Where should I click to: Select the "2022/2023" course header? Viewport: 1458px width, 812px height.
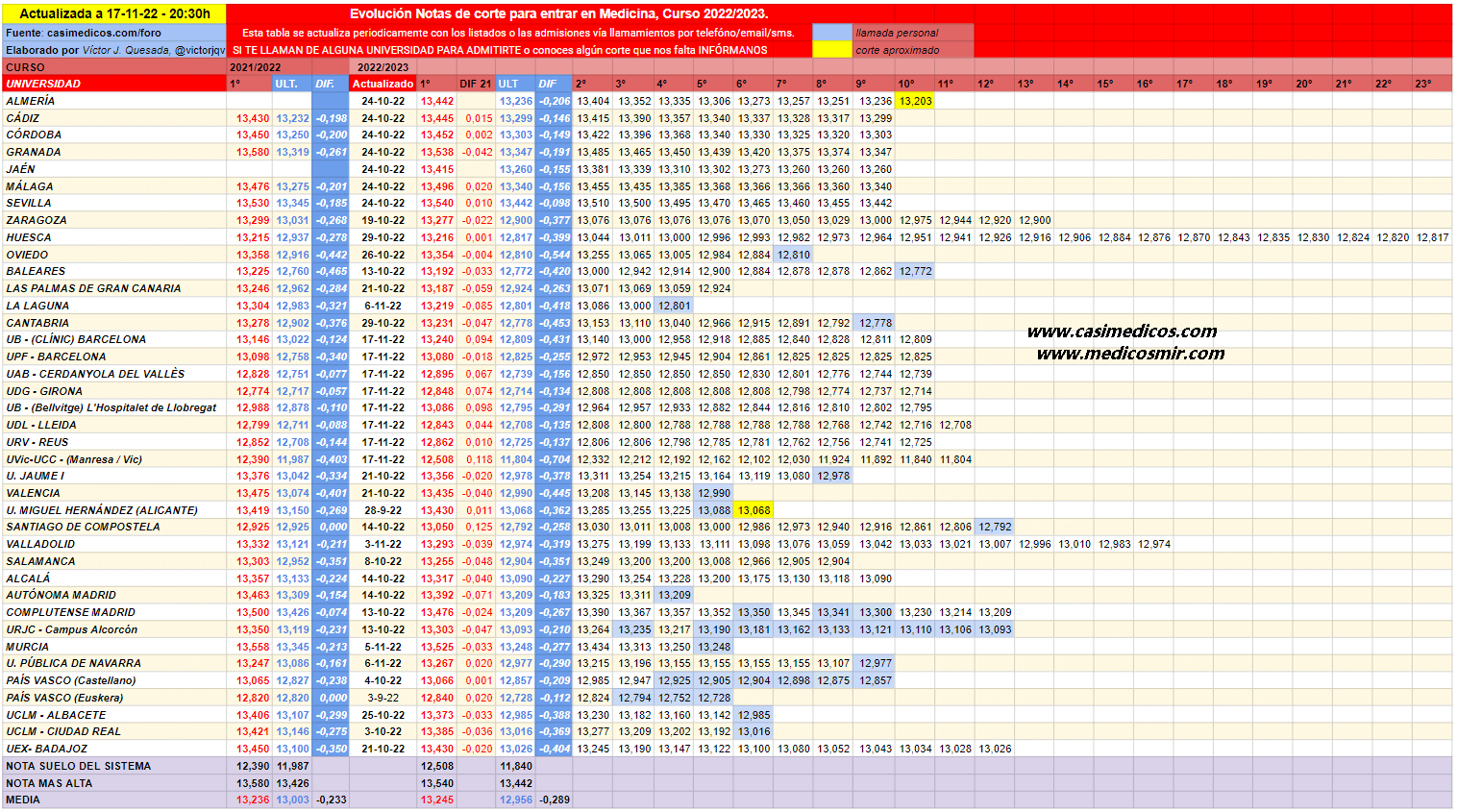click(383, 67)
